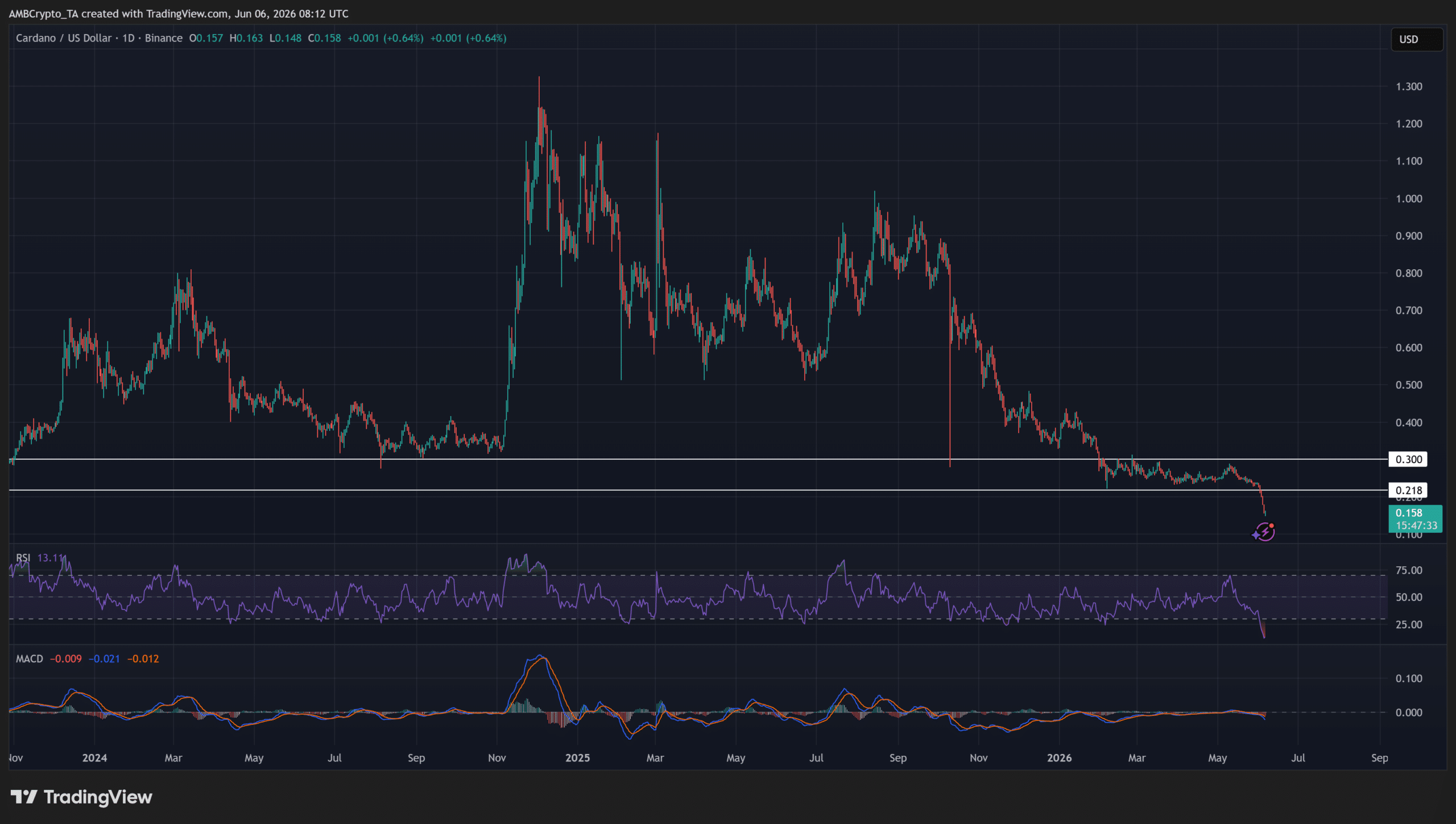Click the 2024 label on time axis

(x=94, y=758)
